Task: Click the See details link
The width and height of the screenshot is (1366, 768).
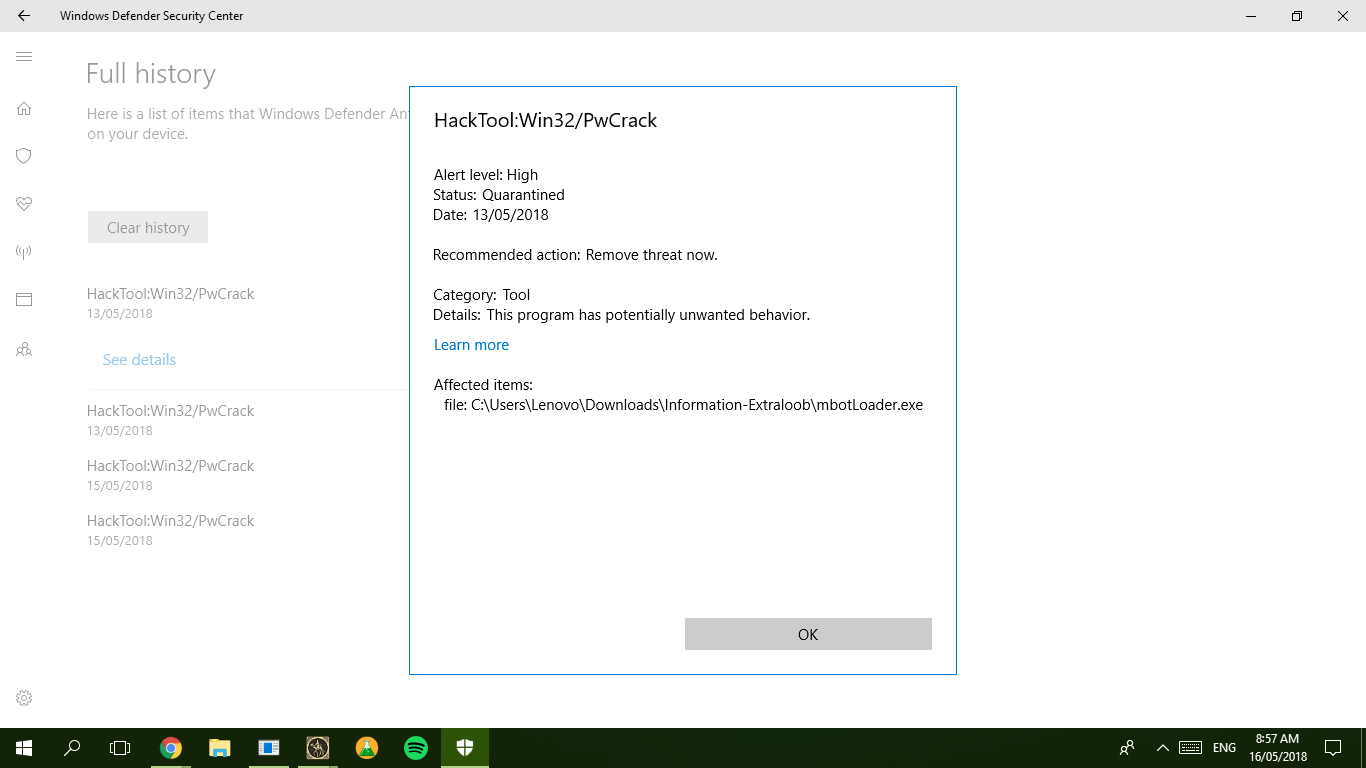Action: coord(139,360)
